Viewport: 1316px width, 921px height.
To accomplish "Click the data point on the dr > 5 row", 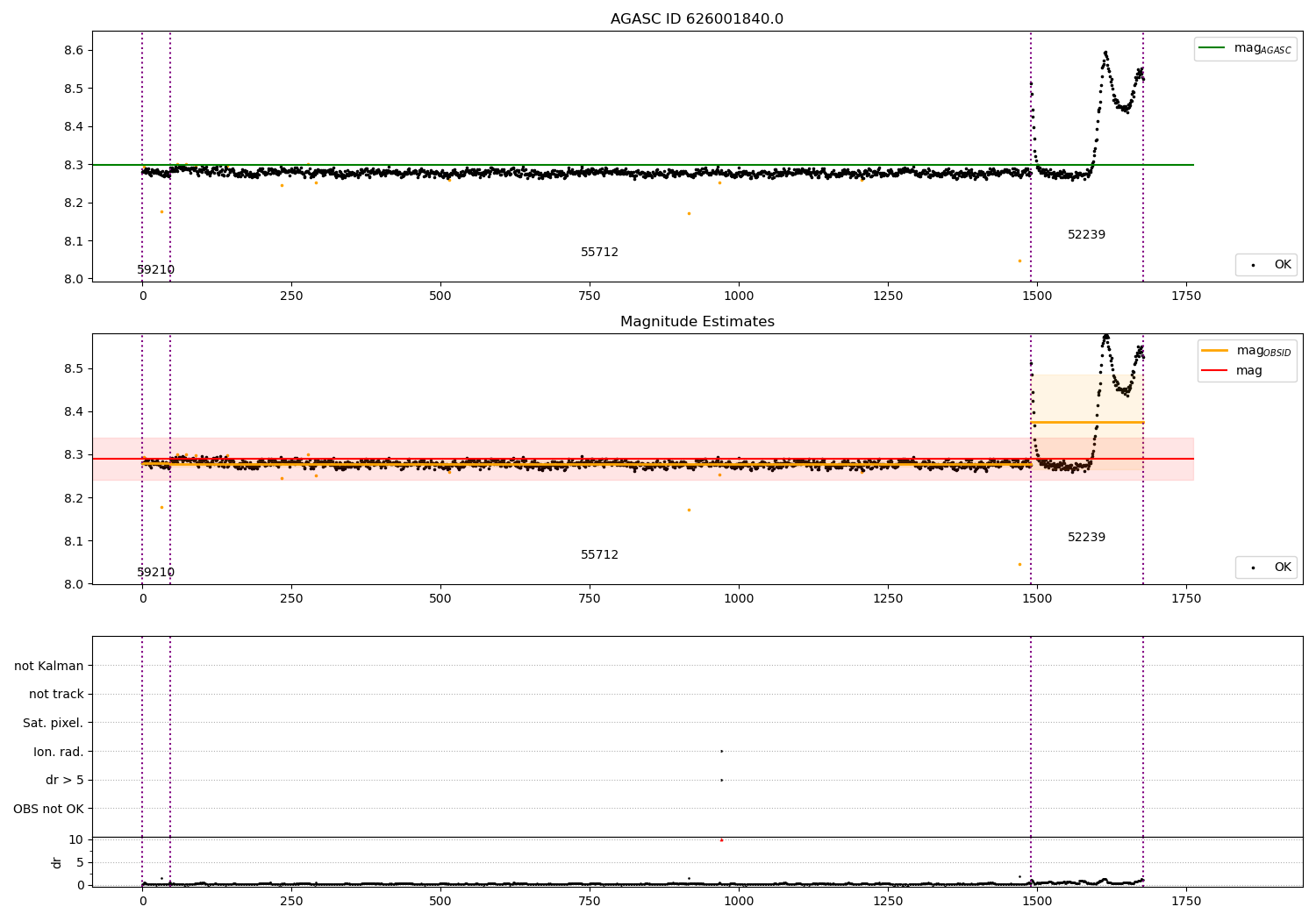I will (721, 780).
